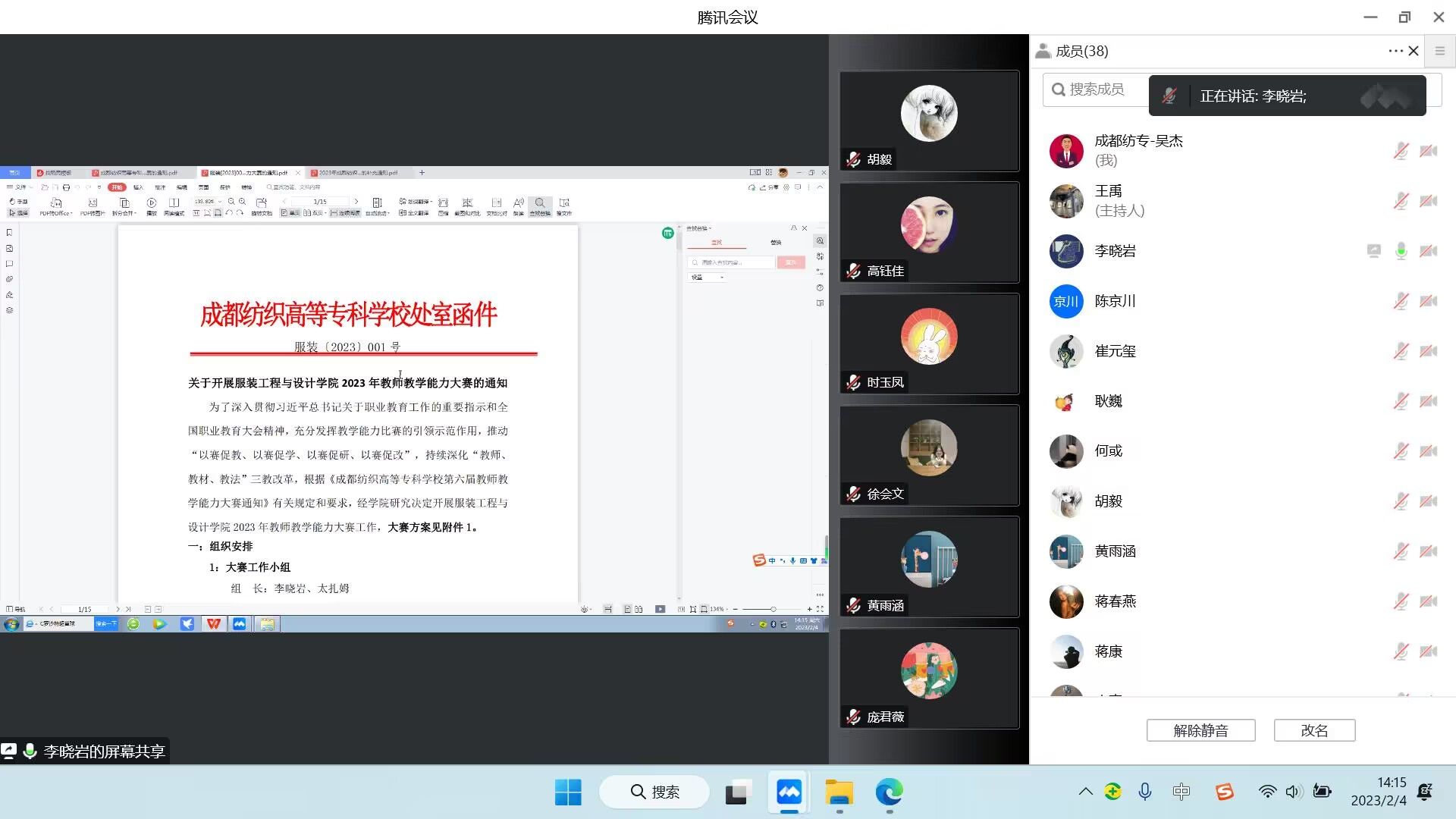Expand the hidden system tray icons chevron
Viewport: 1456px width, 819px height.
[x=1085, y=792]
